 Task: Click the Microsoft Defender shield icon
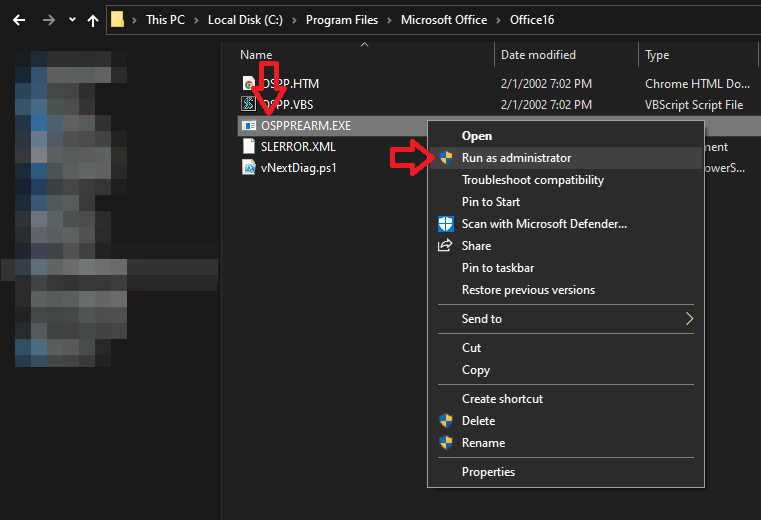point(446,224)
